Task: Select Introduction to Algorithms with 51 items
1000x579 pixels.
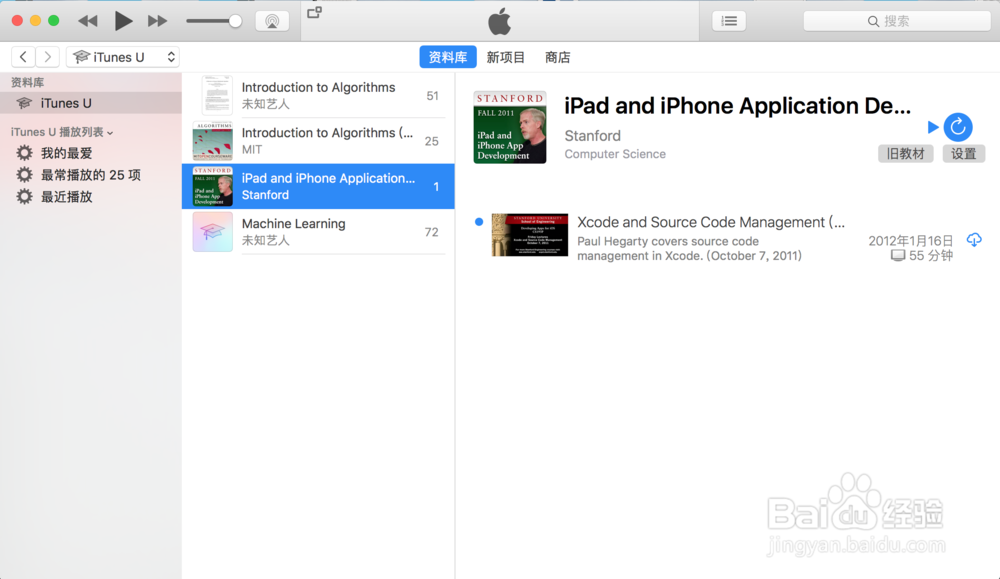Action: (318, 95)
